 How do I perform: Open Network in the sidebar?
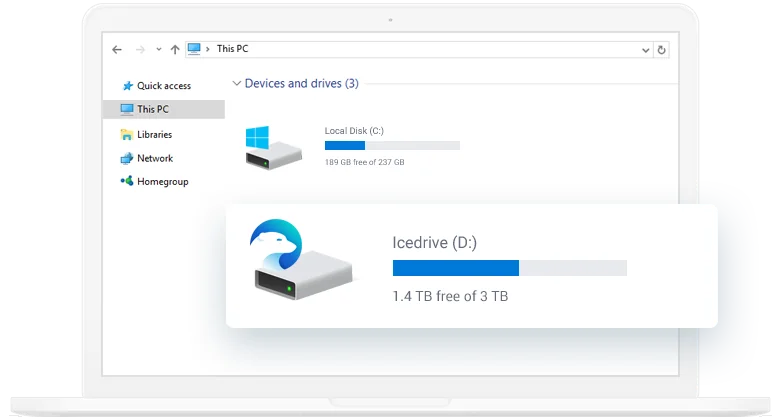[x=155, y=158]
